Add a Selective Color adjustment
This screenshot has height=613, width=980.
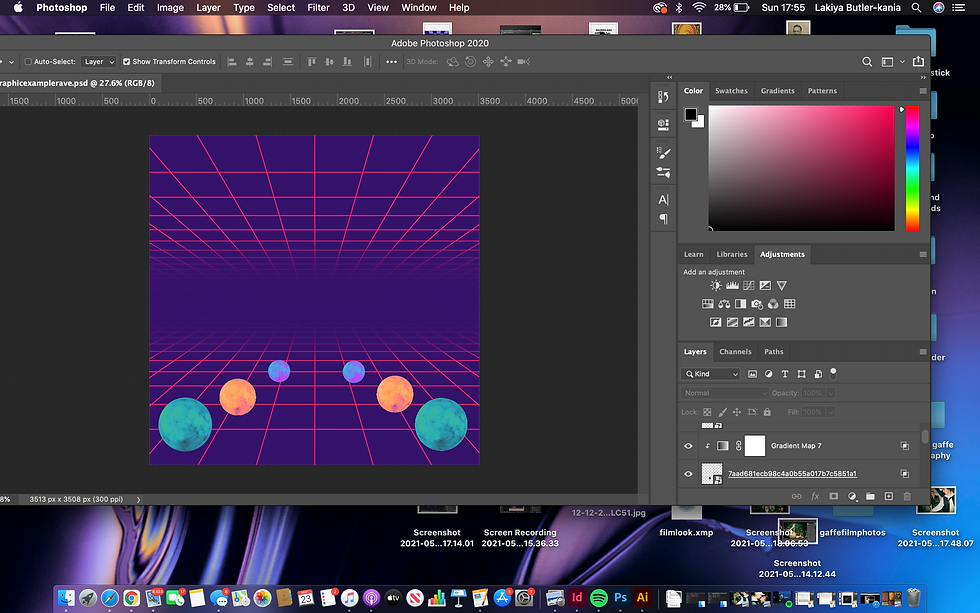(765, 322)
